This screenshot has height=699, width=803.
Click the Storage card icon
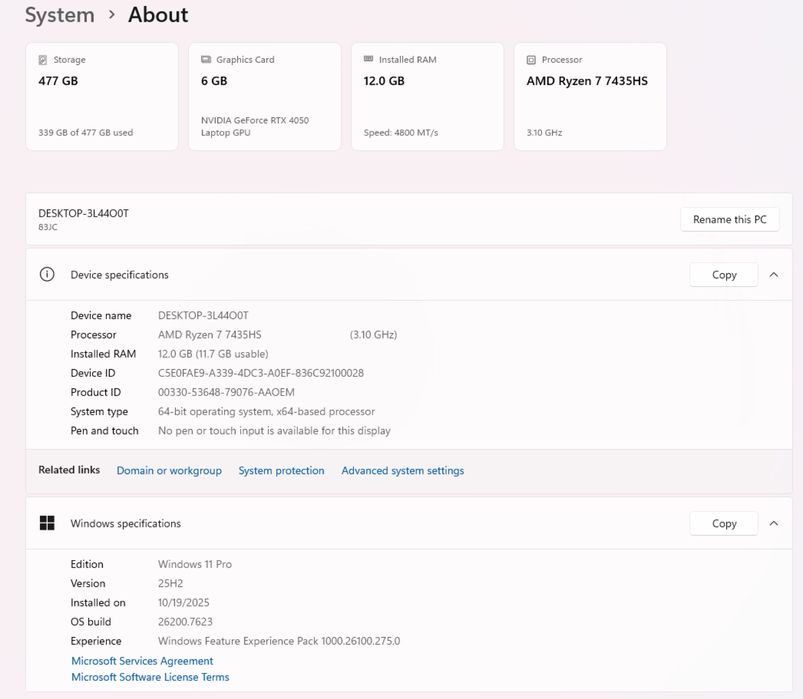click(43, 60)
